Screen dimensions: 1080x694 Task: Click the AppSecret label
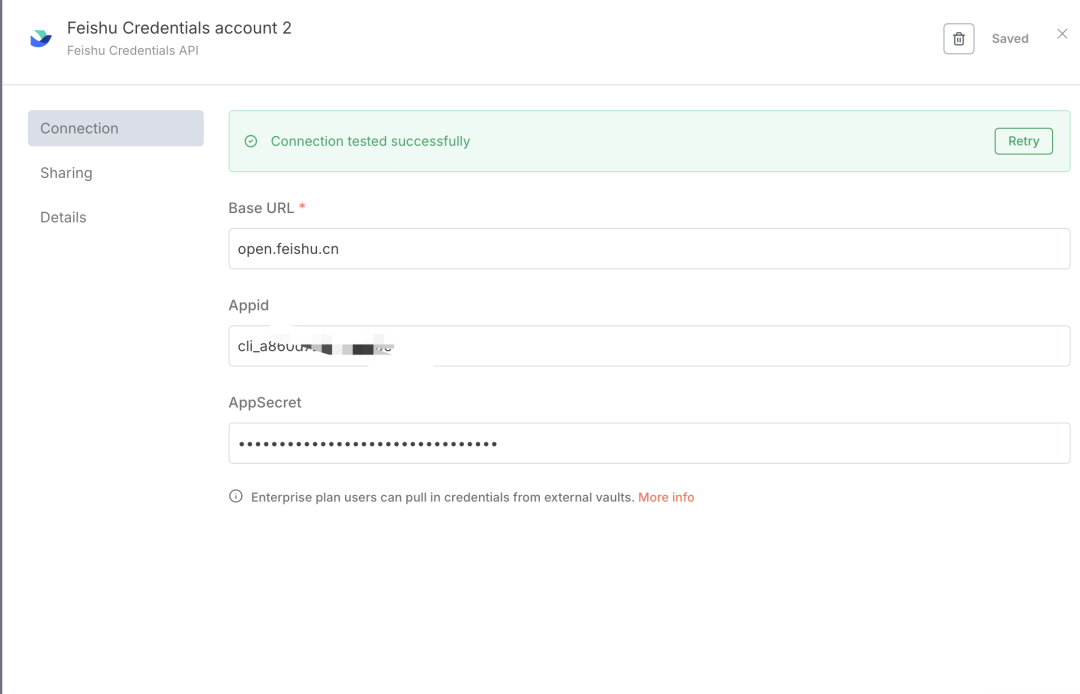(265, 402)
